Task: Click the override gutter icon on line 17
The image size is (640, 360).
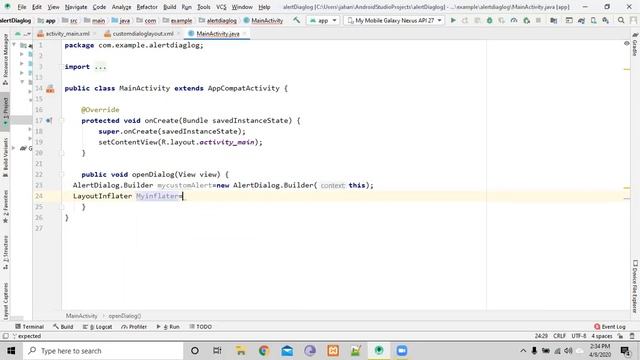Action: coord(49,120)
